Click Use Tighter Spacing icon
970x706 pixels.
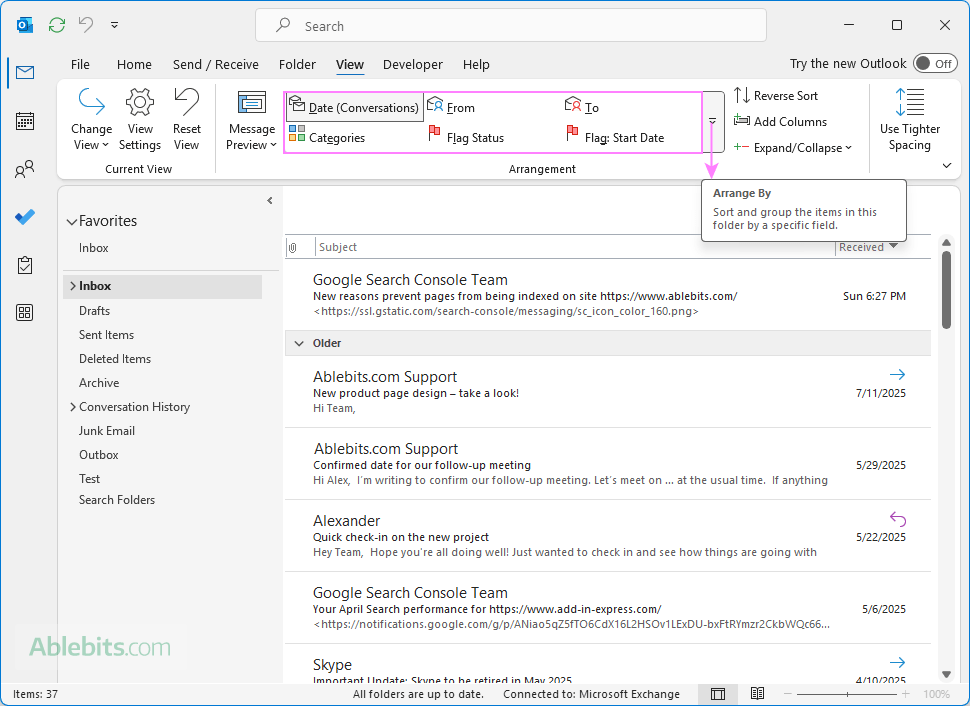point(910,103)
